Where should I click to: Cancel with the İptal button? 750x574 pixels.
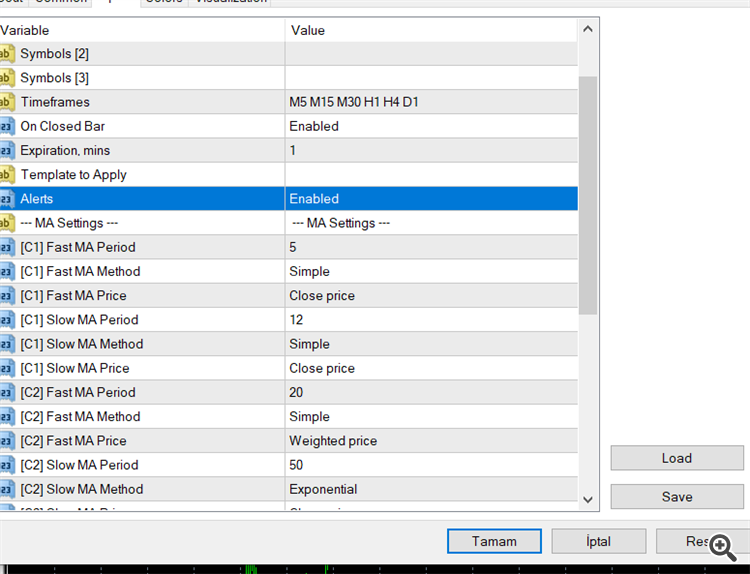pos(599,541)
